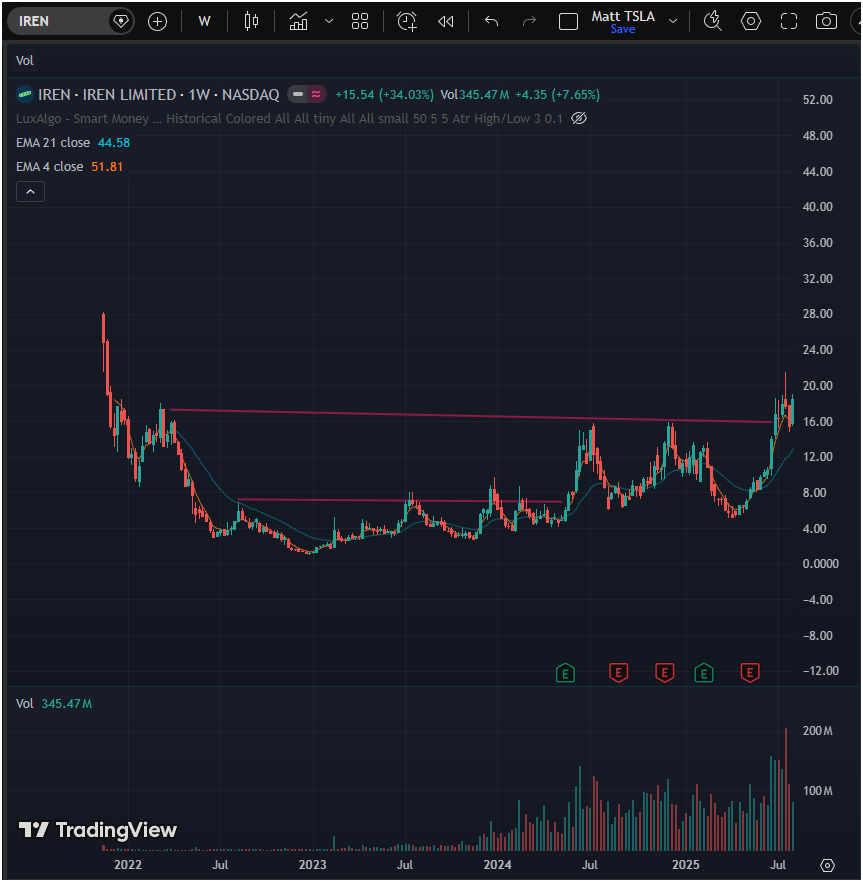Select the EMA 21 close indicator legend
Viewport: 863px width, 882px height.
tap(53, 143)
